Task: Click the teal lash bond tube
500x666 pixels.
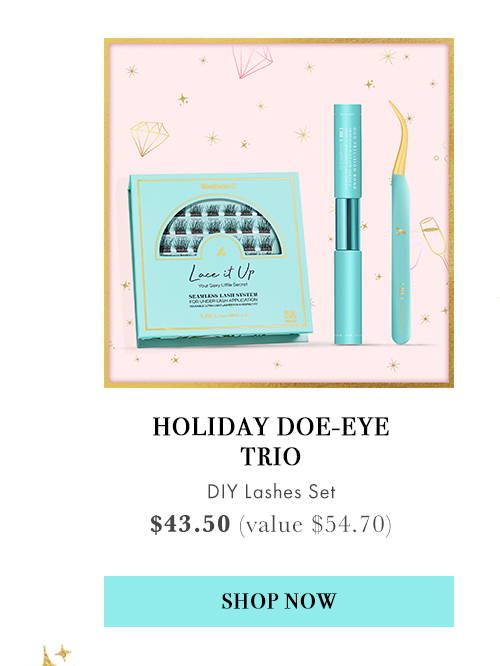Action: pyautogui.click(x=347, y=224)
